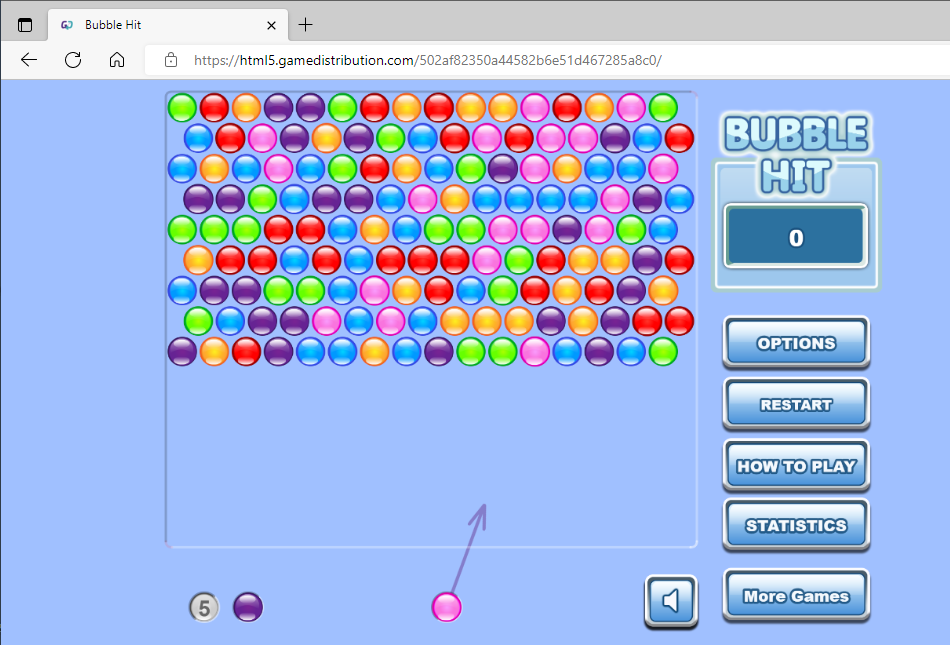This screenshot has height=645, width=950.
Task: Mute the game sound with speaker button
Action: tap(671, 601)
